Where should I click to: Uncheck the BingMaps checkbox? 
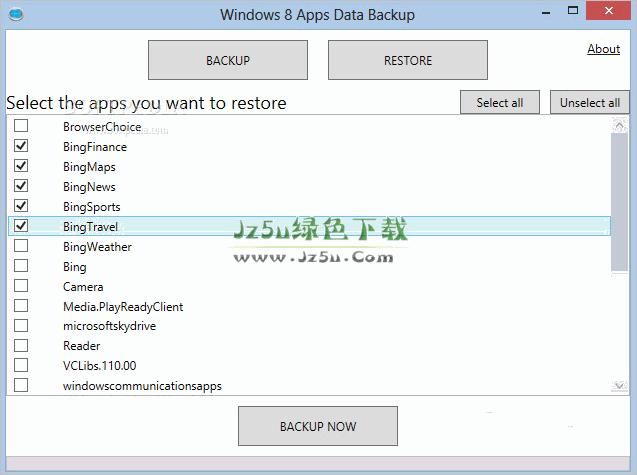(21, 166)
